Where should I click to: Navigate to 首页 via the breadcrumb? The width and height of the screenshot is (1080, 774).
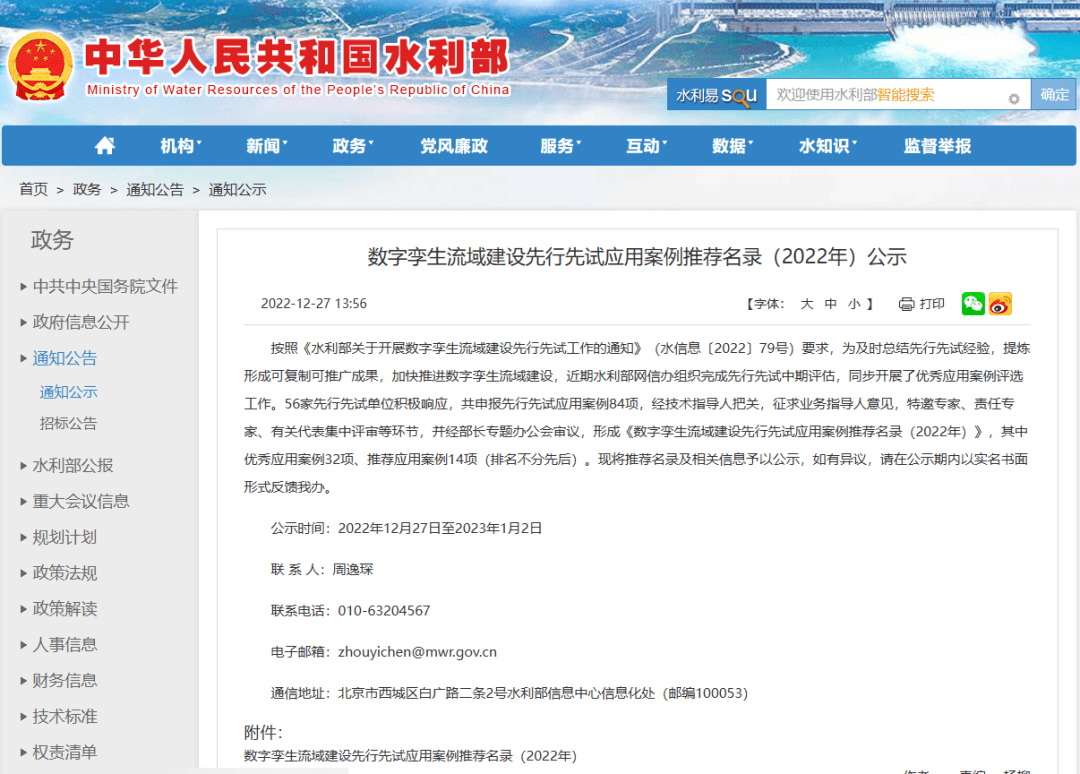pyautogui.click(x=33, y=189)
